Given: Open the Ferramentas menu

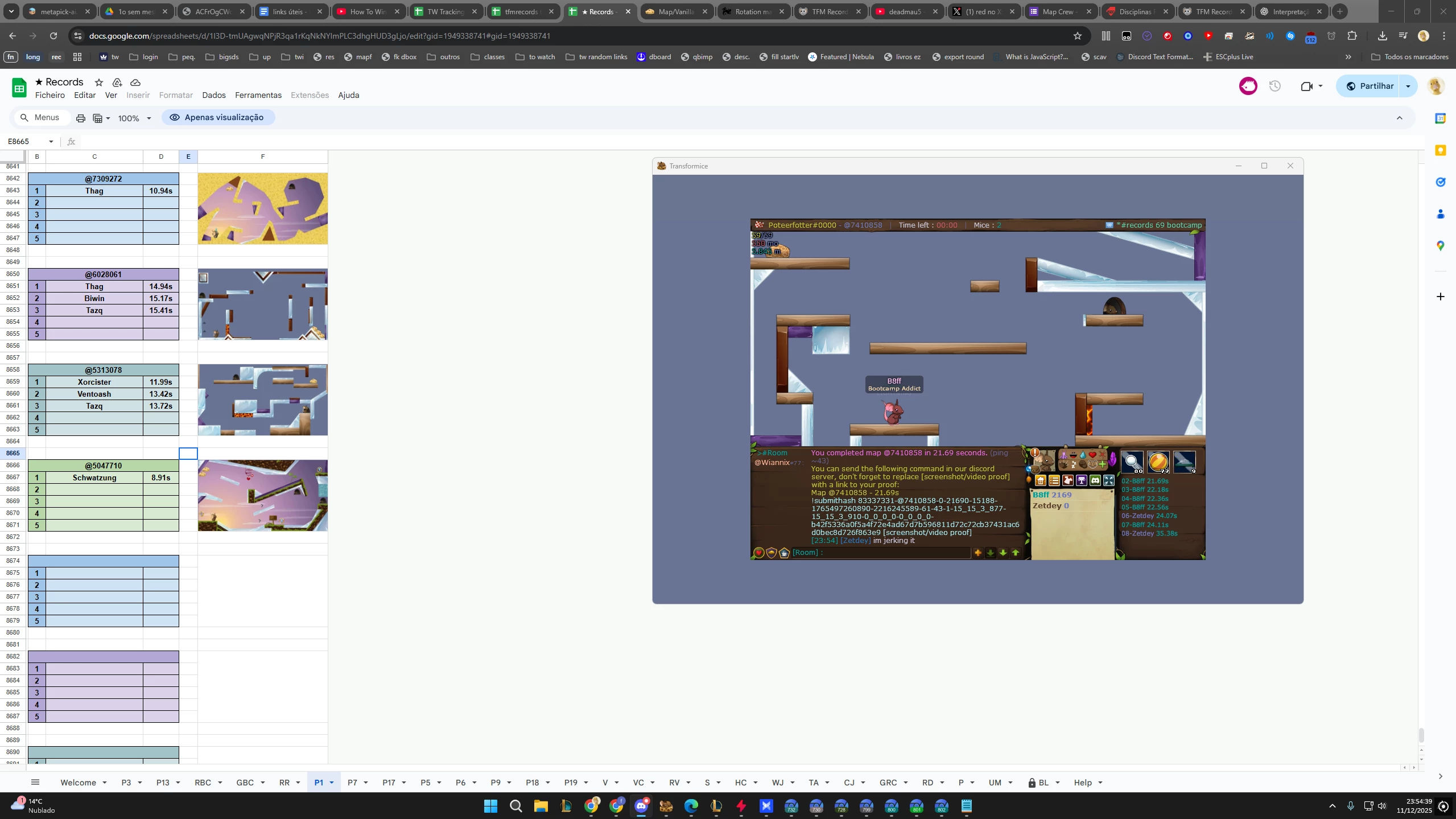Looking at the screenshot, I should 258,95.
